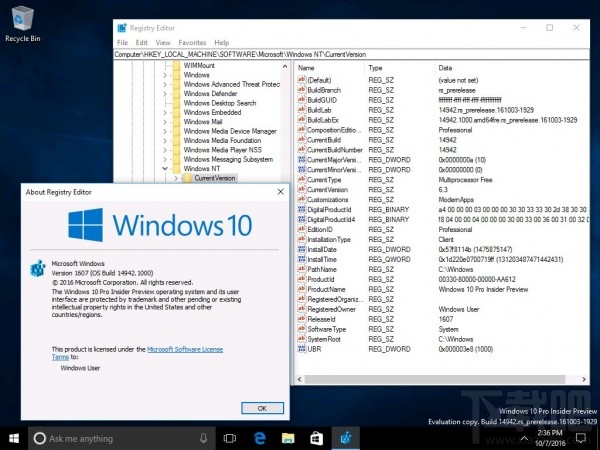Select the BuildGUID value icon

(302, 100)
